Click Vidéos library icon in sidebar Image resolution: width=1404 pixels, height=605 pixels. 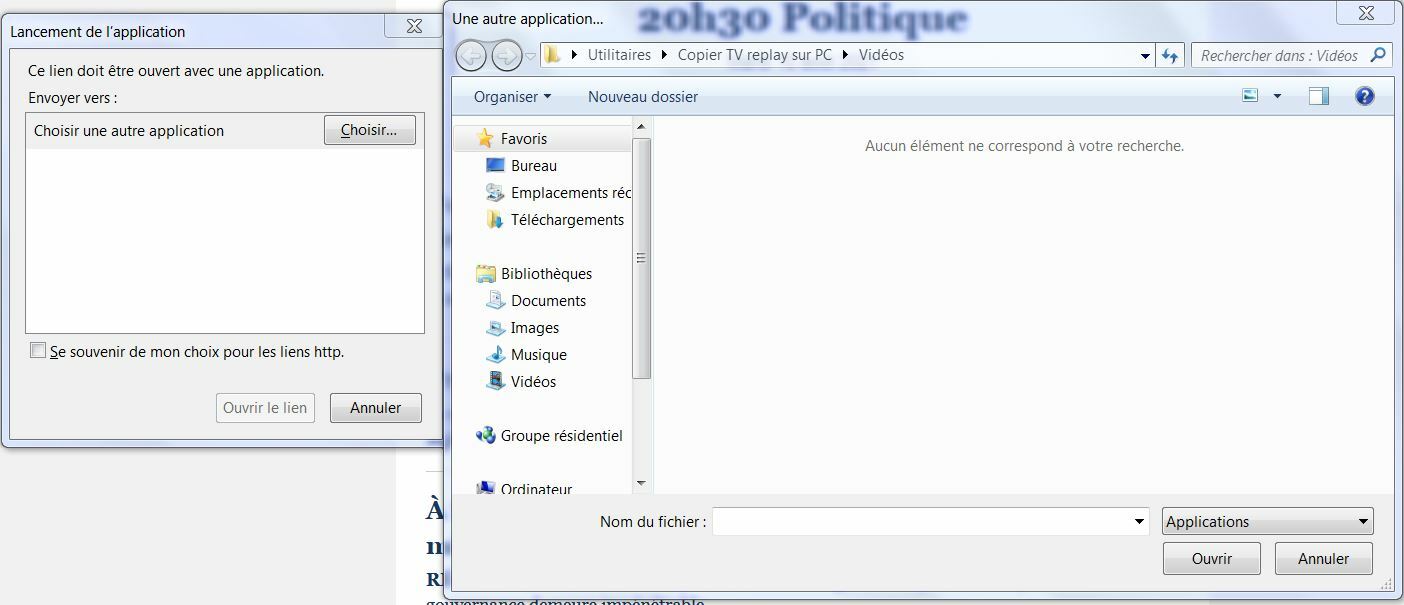(x=495, y=381)
